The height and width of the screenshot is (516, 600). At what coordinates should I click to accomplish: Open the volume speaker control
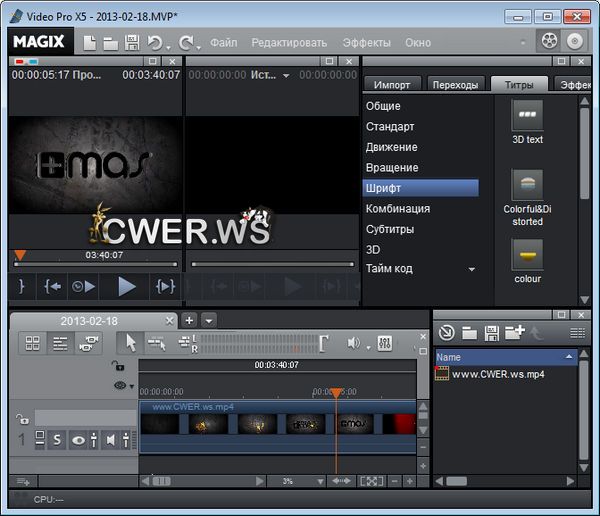[353, 343]
